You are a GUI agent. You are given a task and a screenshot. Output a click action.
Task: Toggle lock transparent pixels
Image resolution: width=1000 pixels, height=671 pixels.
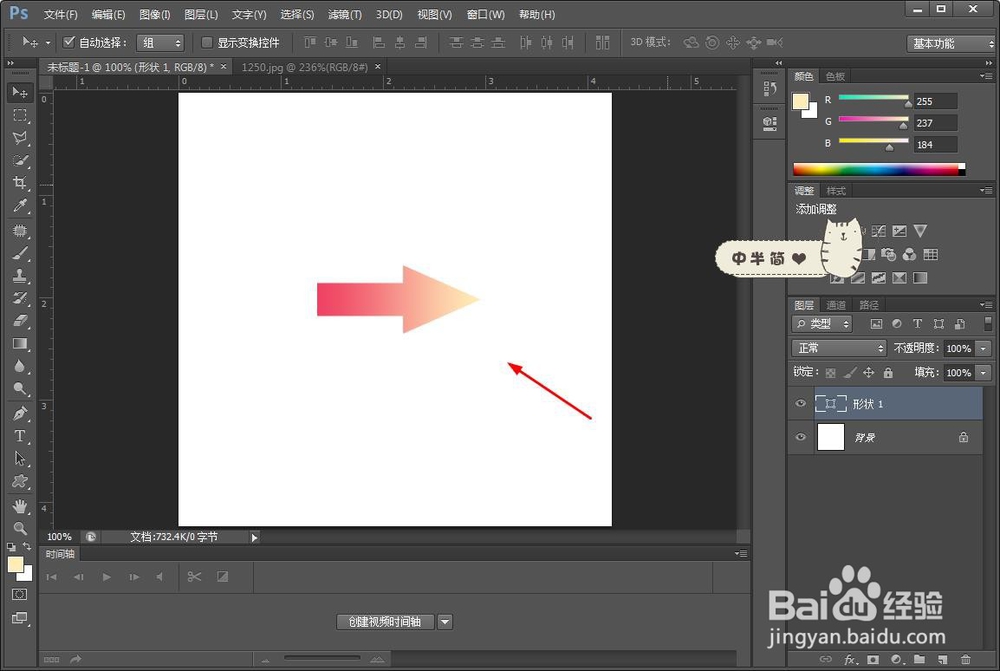click(x=830, y=373)
